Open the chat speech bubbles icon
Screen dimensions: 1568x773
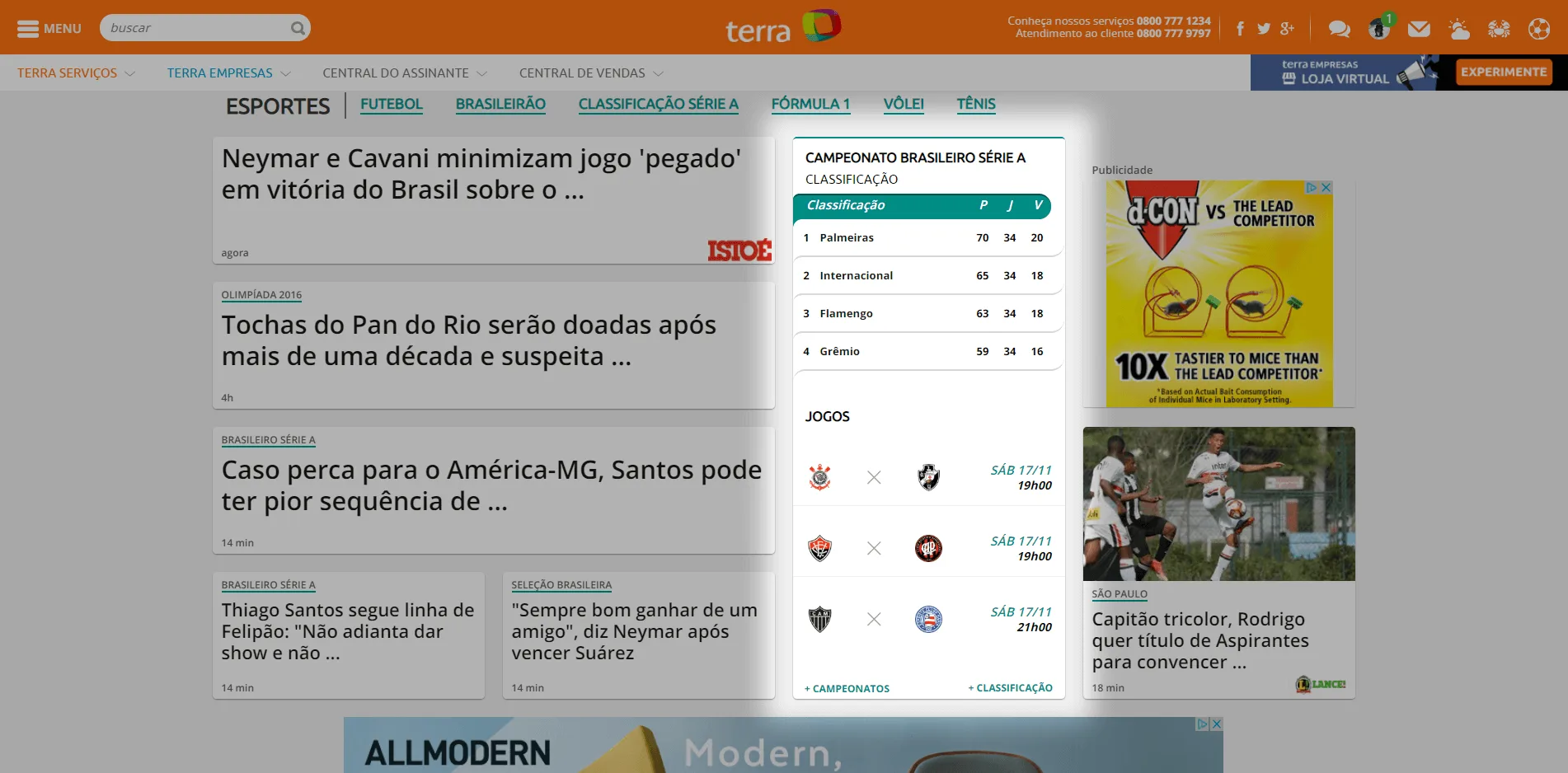1340,29
